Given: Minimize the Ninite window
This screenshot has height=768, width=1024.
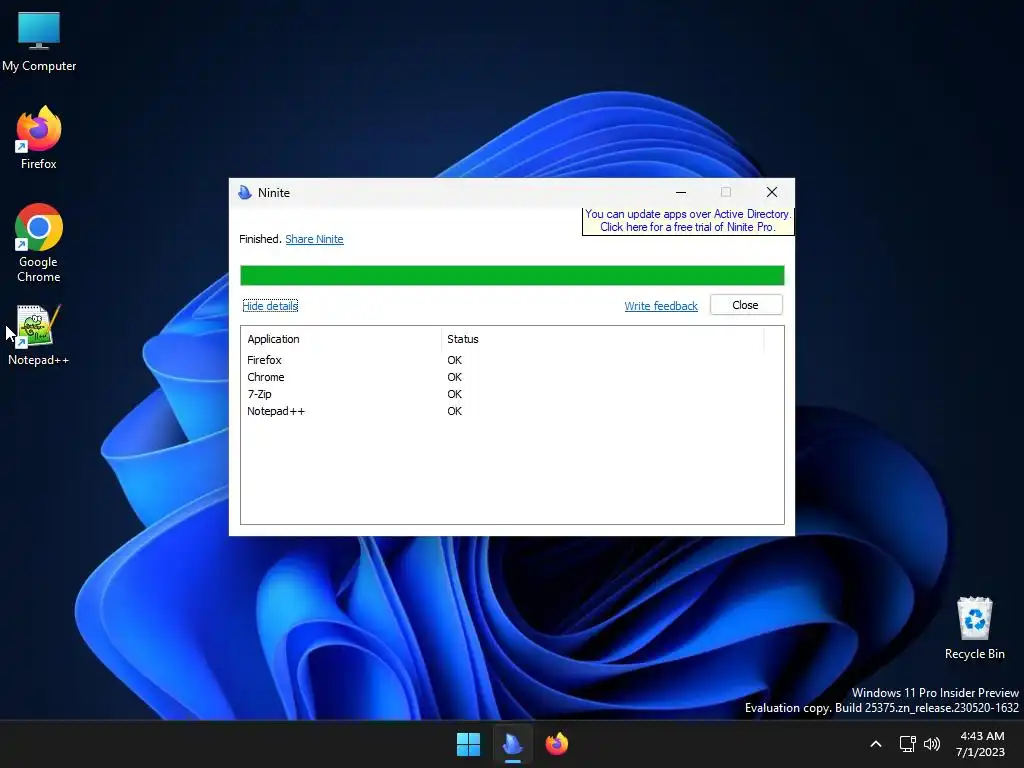Looking at the screenshot, I should click(x=680, y=192).
